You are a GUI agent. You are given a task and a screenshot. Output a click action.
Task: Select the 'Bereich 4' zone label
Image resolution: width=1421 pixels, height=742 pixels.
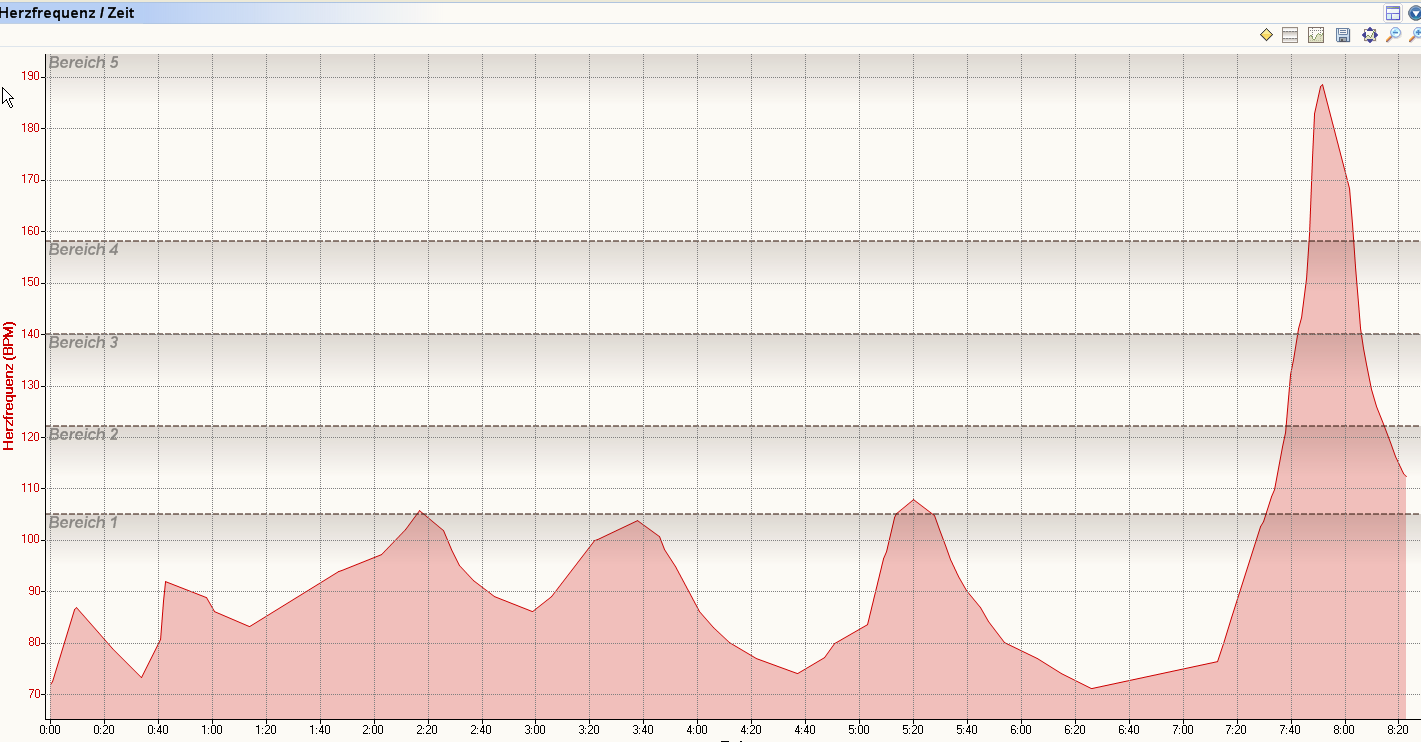point(83,250)
